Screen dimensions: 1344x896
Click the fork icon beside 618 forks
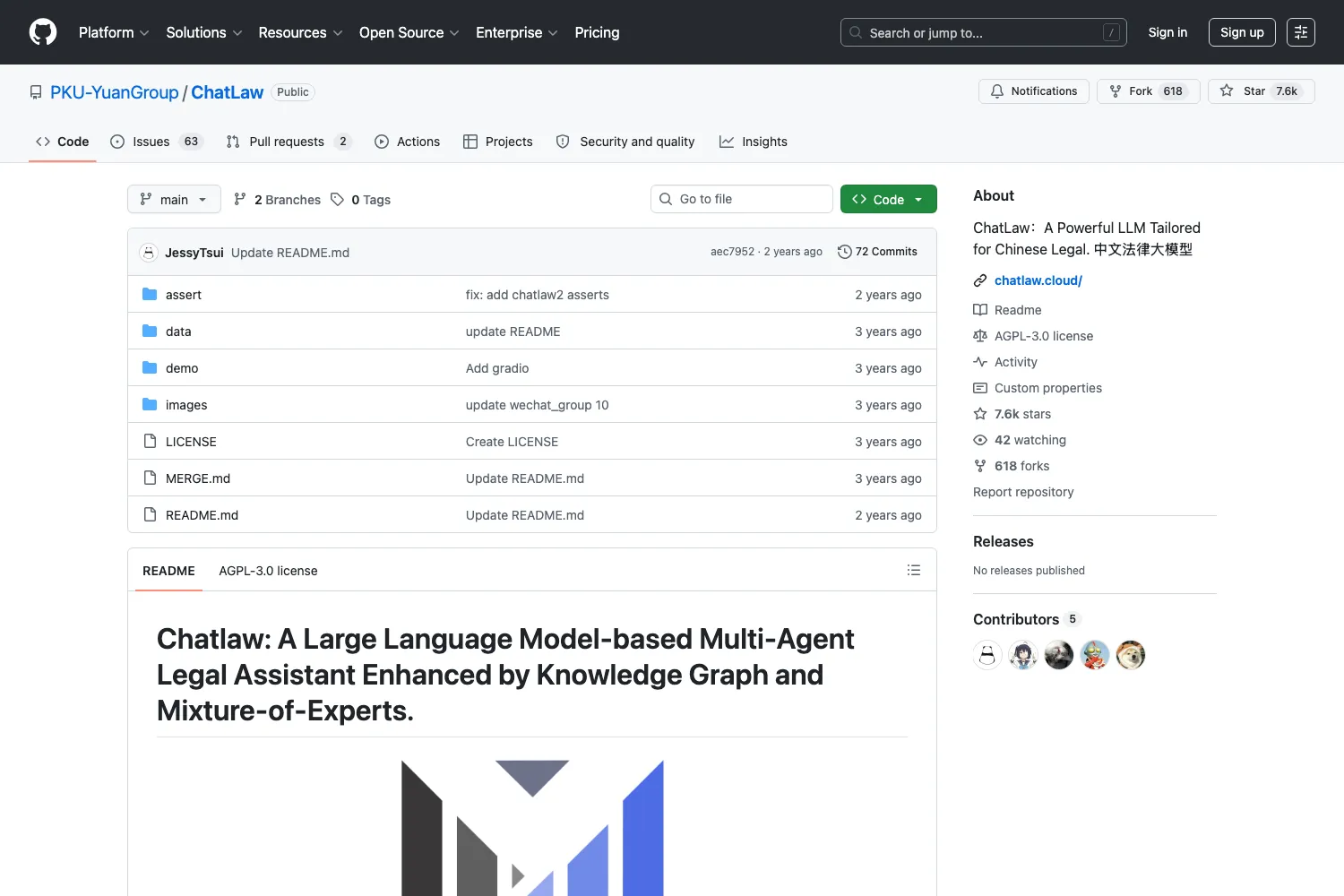pyautogui.click(x=980, y=466)
